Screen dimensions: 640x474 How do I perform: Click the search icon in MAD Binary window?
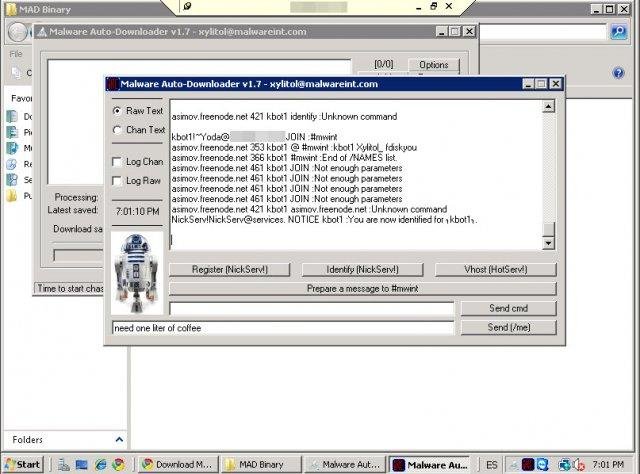coord(619,31)
